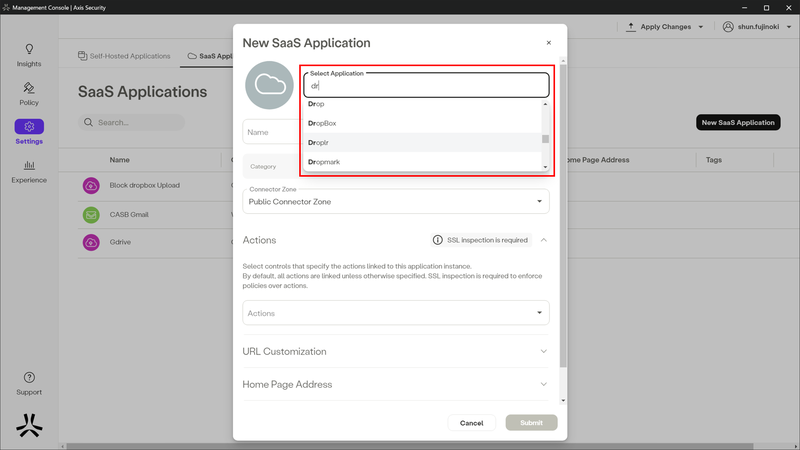Select the Settings gear icon

[x=29, y=126]
